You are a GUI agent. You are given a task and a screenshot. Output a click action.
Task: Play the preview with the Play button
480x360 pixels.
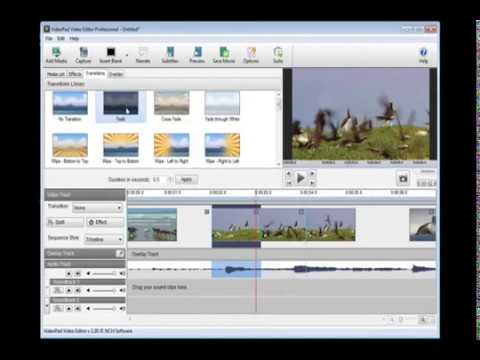(300, 178)
